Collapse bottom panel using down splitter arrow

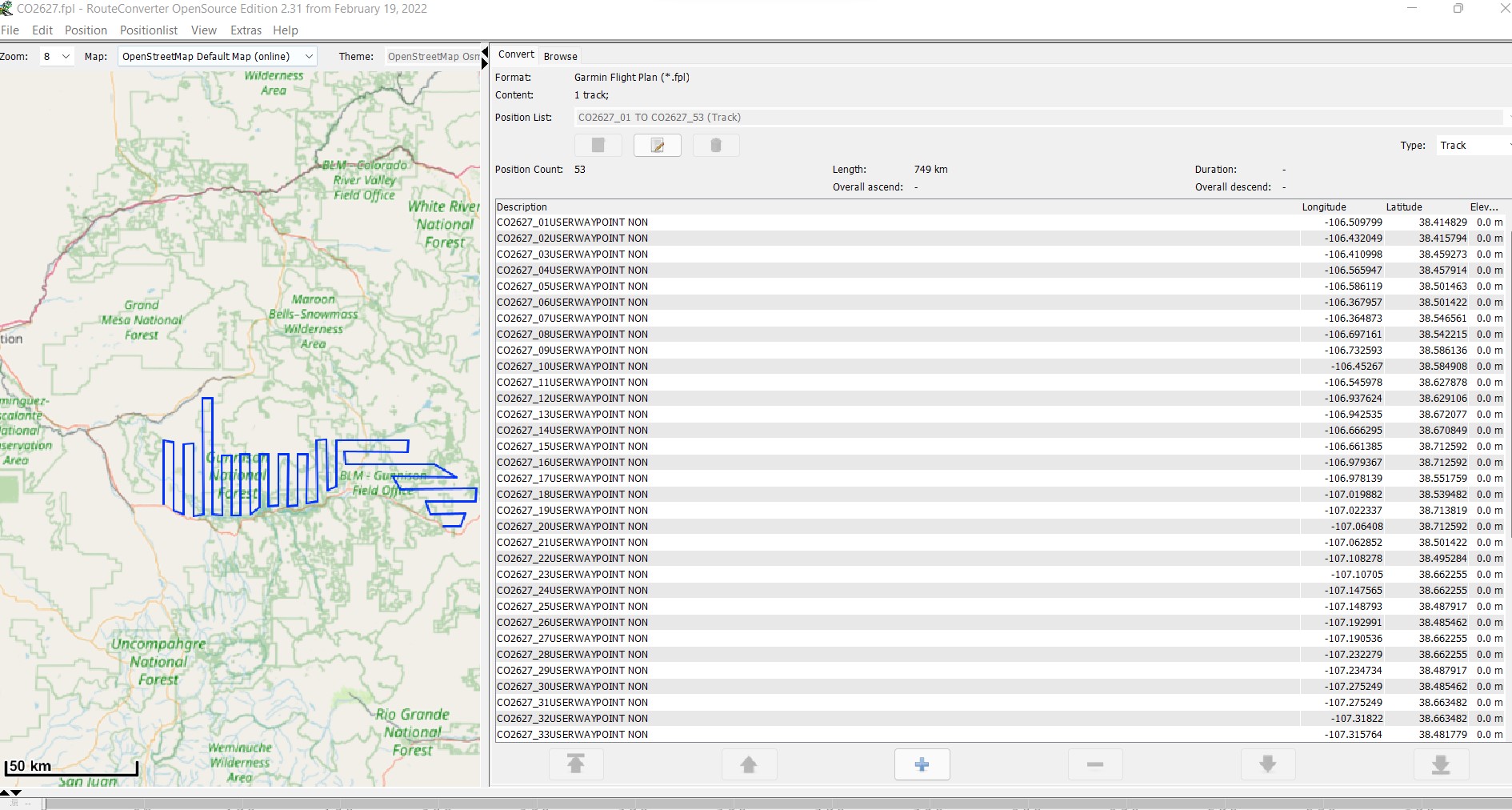16,792
